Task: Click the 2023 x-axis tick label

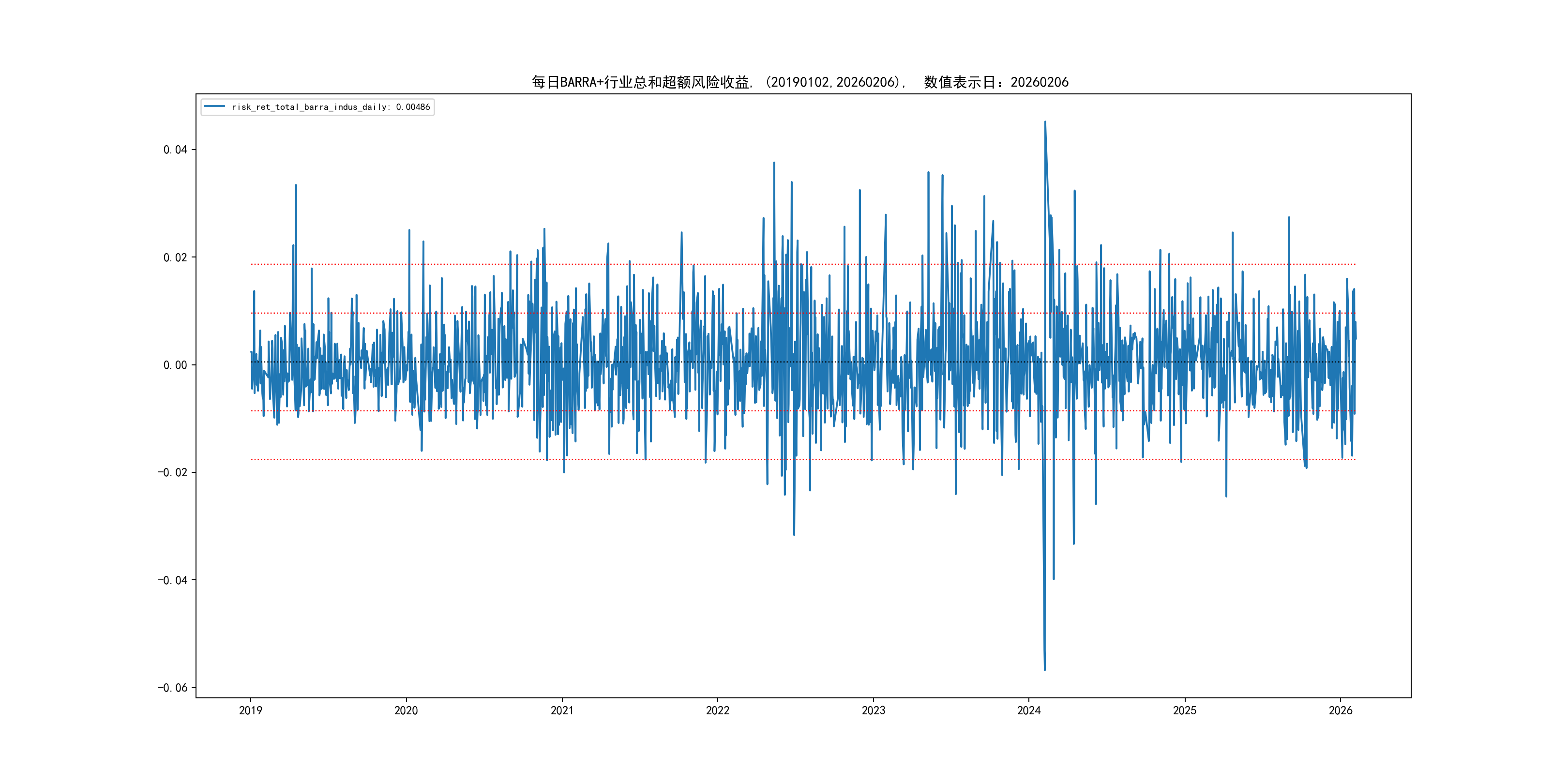Action: 873,710
